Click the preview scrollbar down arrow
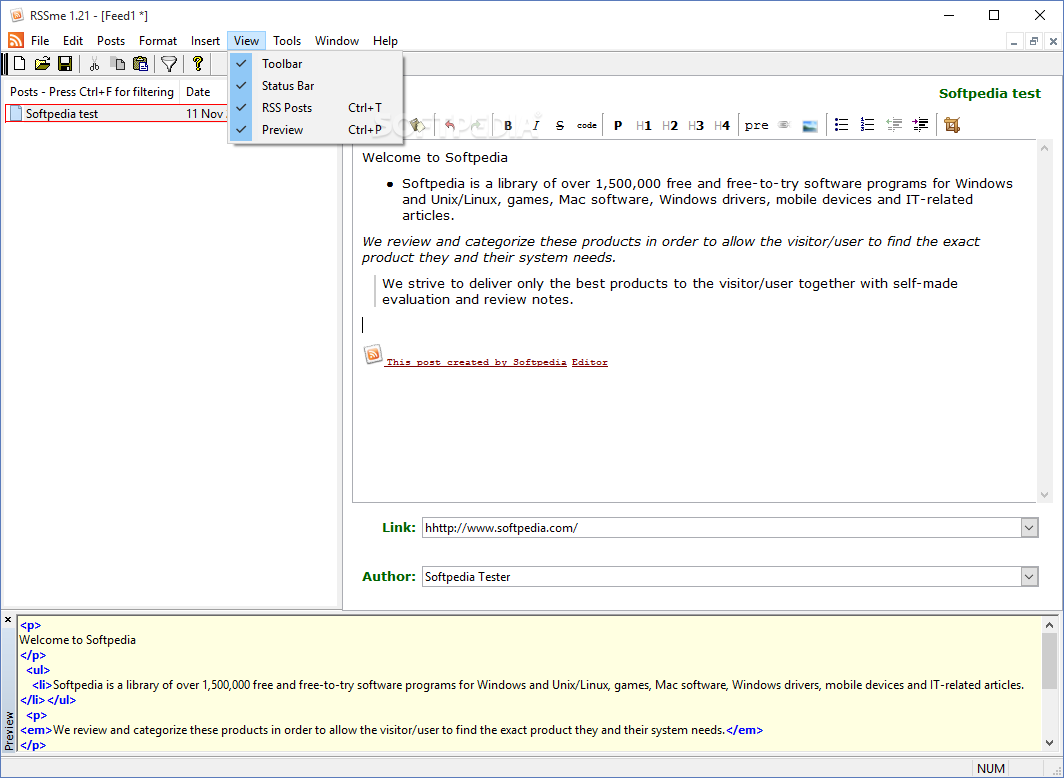Screen dimensions: 1064x778 (x=1049, y=743)
